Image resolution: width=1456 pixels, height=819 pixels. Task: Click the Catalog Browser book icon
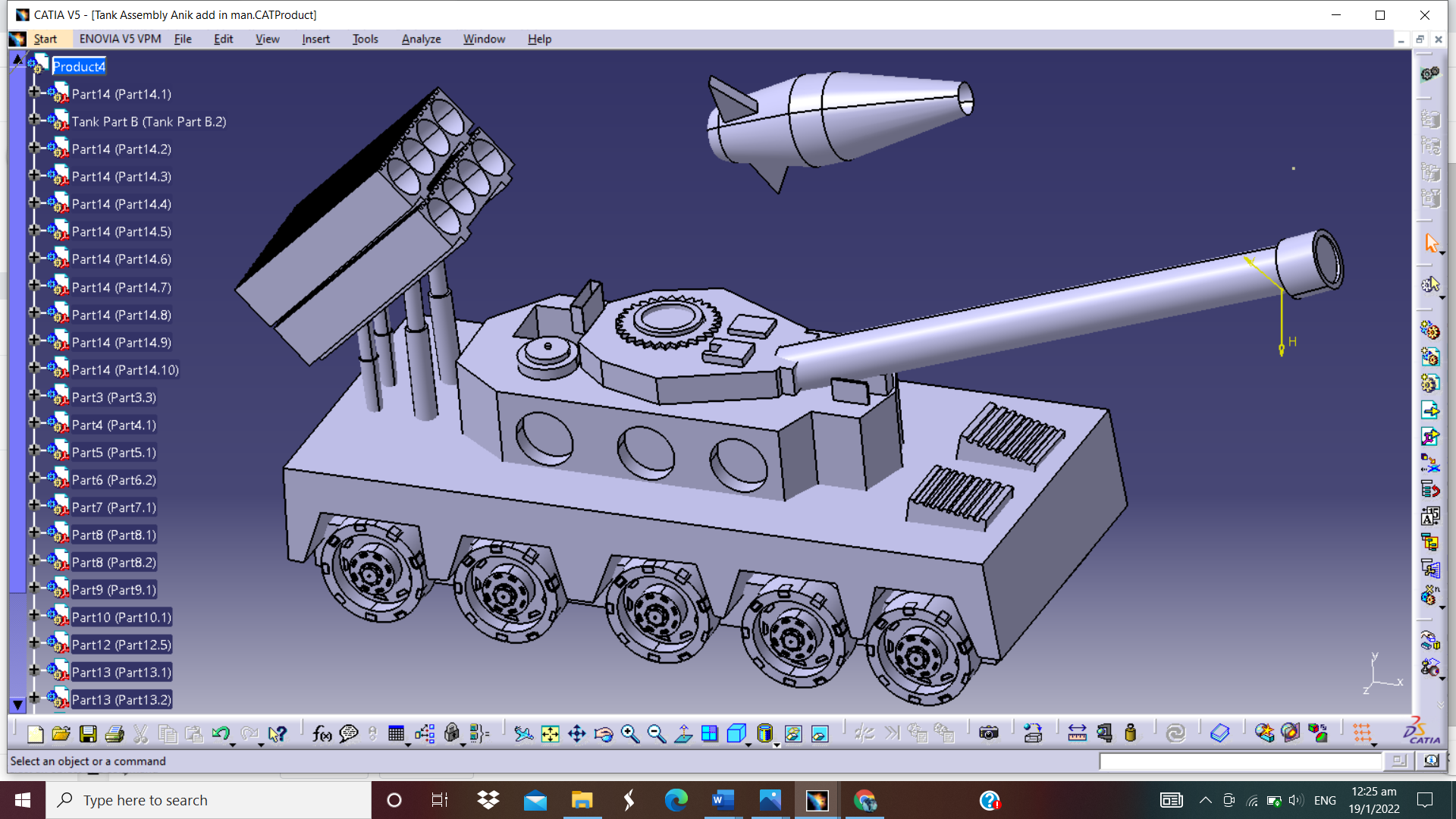pyautogui.click(x=1219, y=733)
